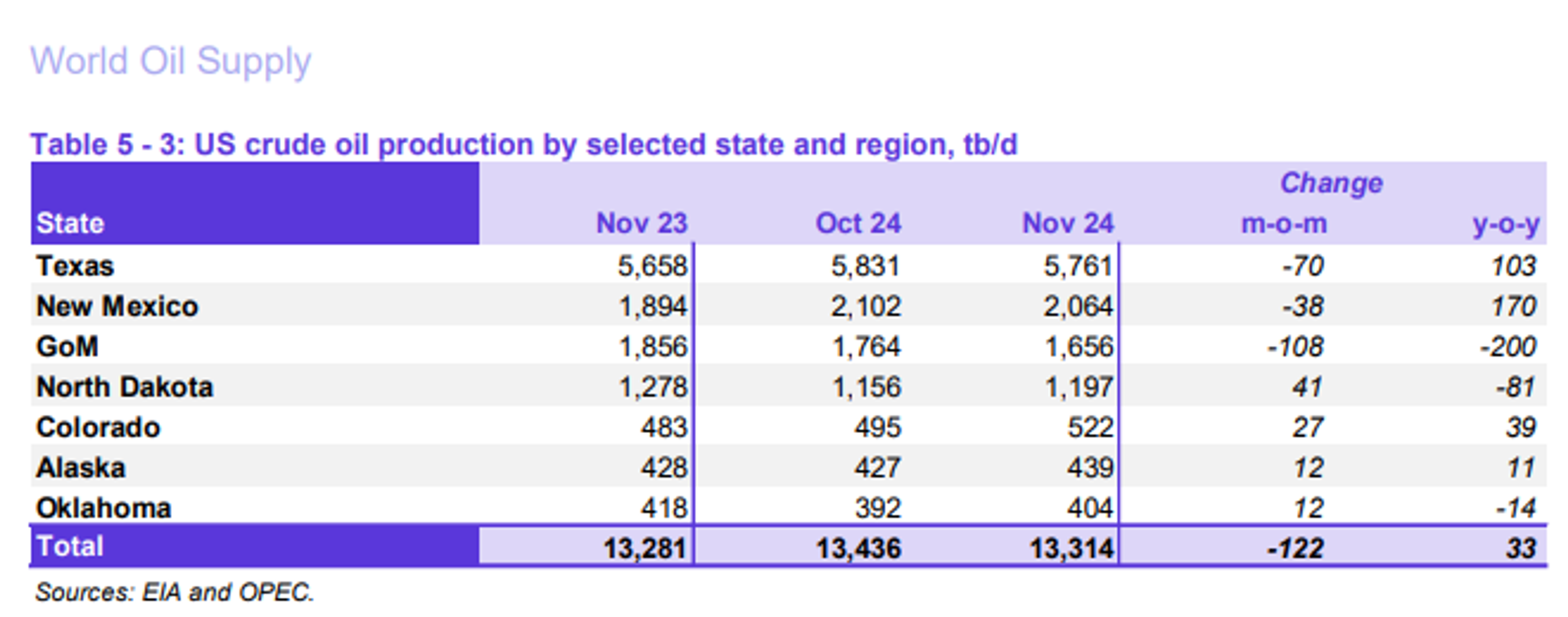Click the GoM row label
The width and height of the screenshot is (1568, 617).
67,347
